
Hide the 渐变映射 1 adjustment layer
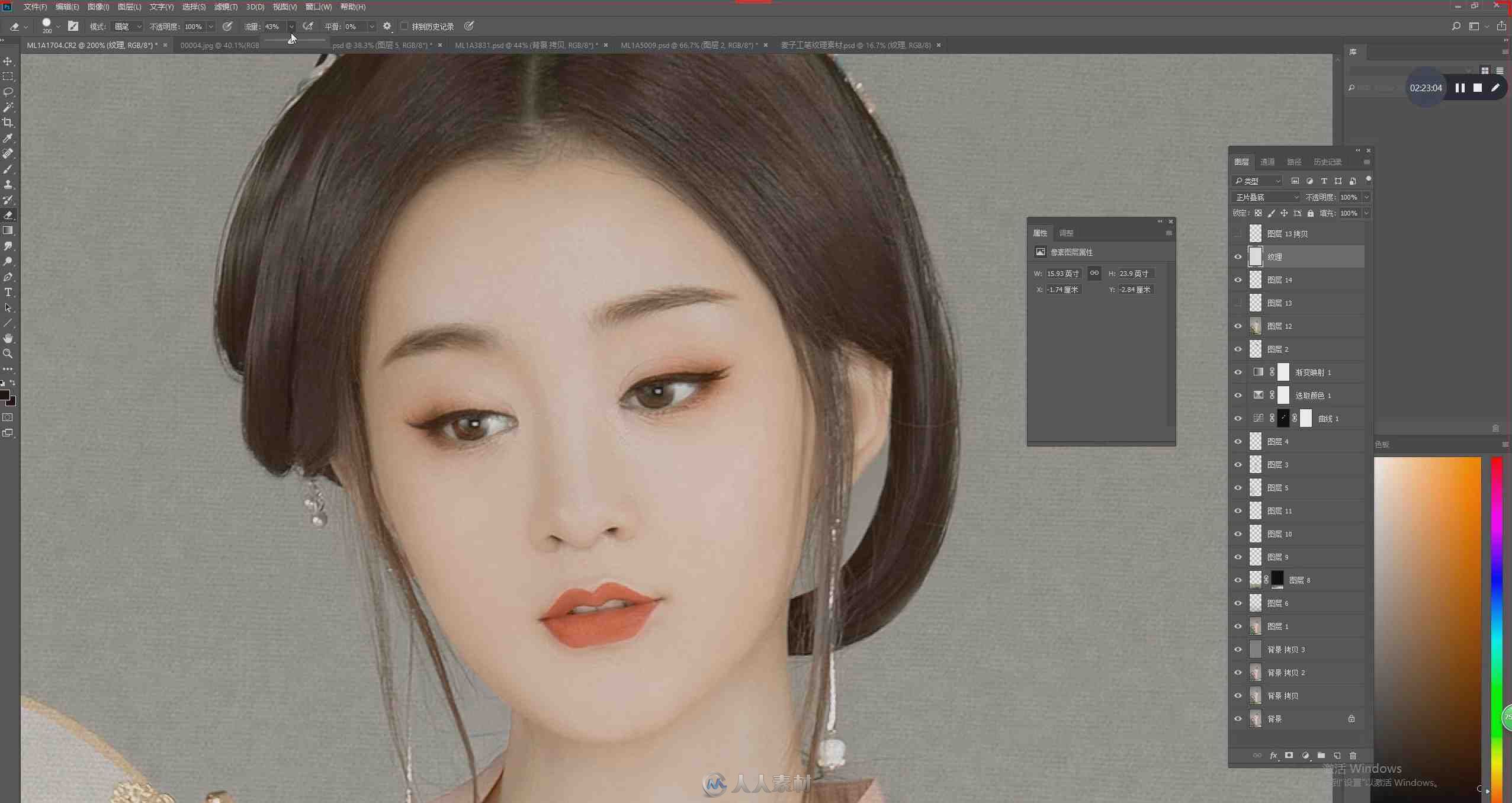click(1238, 372)
